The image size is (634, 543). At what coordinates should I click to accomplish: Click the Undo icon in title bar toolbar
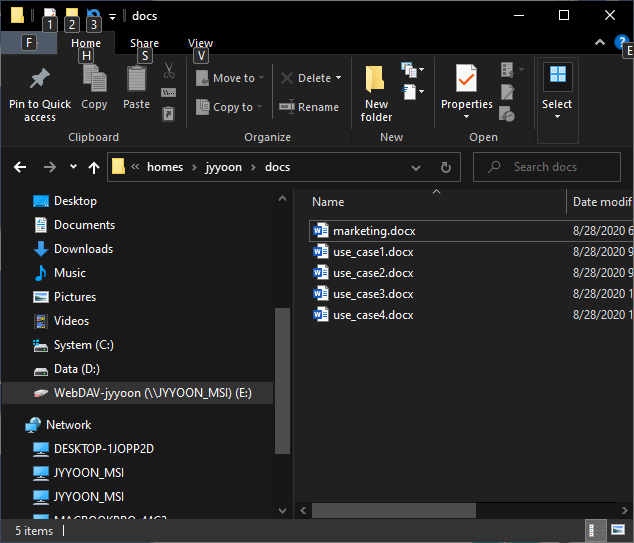click(93, 14)
